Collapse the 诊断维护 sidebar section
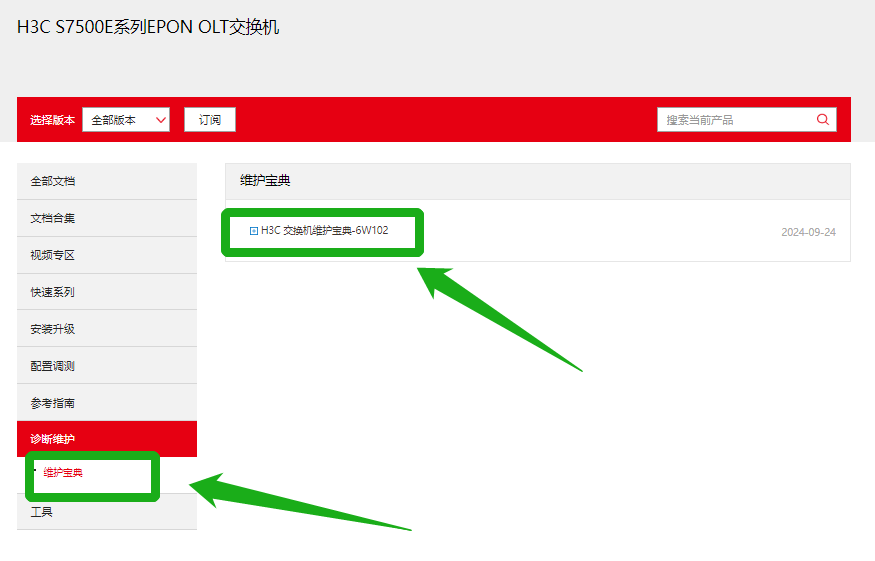Viewport: 875px width, 561px height. click(x=107, y=439)
